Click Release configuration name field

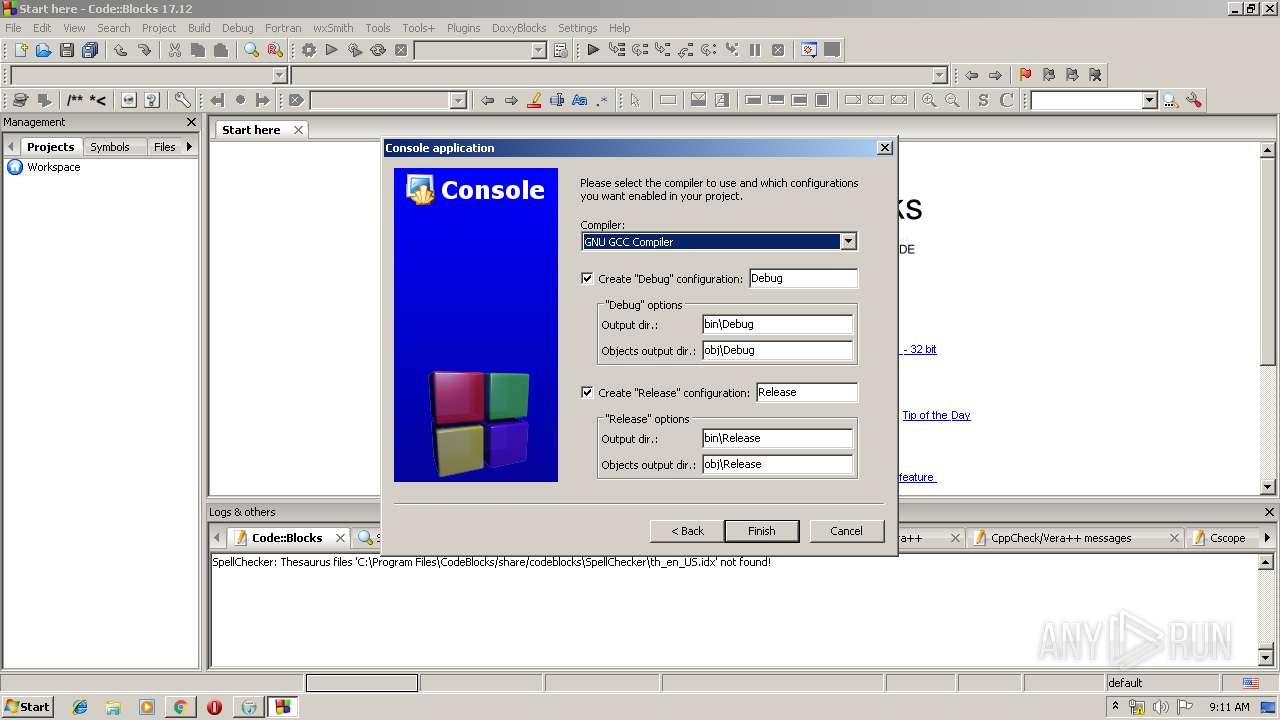[x=807, y=392]
